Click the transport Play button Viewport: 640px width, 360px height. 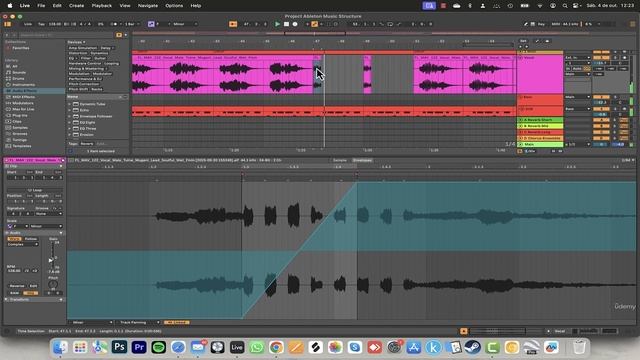pyautogui.click(x=277, y=24)
